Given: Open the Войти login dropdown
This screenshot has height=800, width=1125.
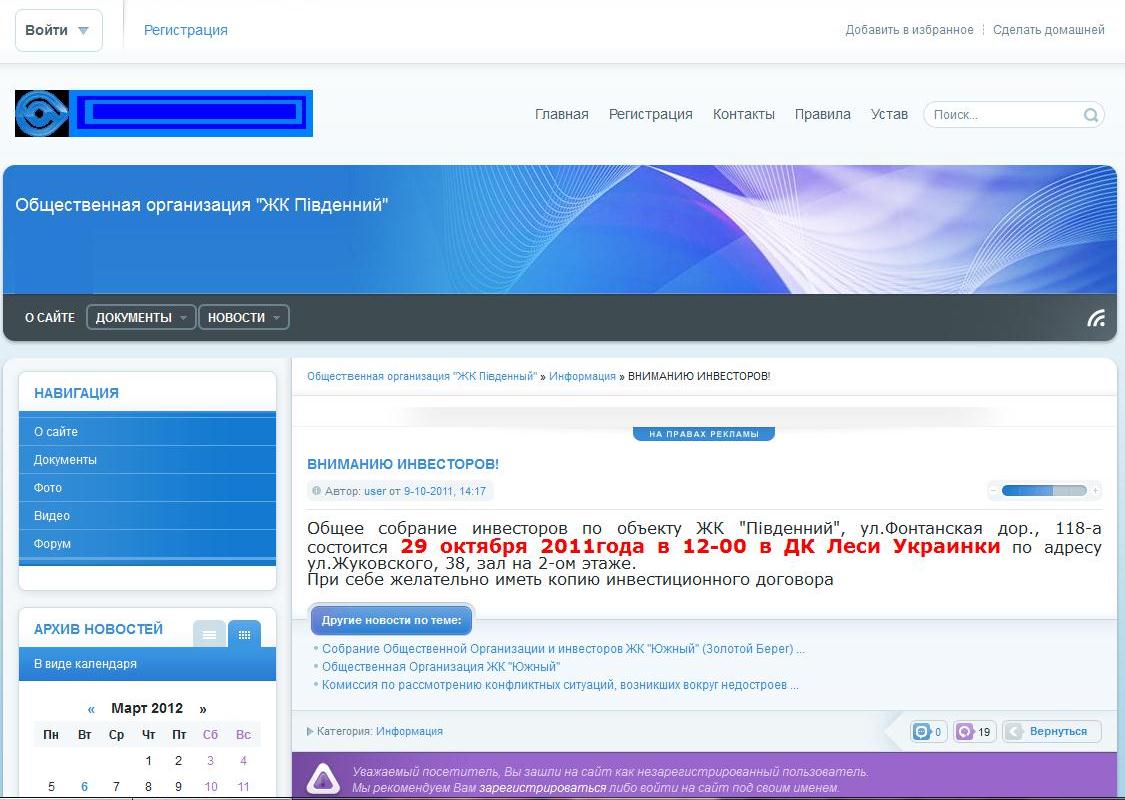Looking at the screenshot, I should pos(58,30).
